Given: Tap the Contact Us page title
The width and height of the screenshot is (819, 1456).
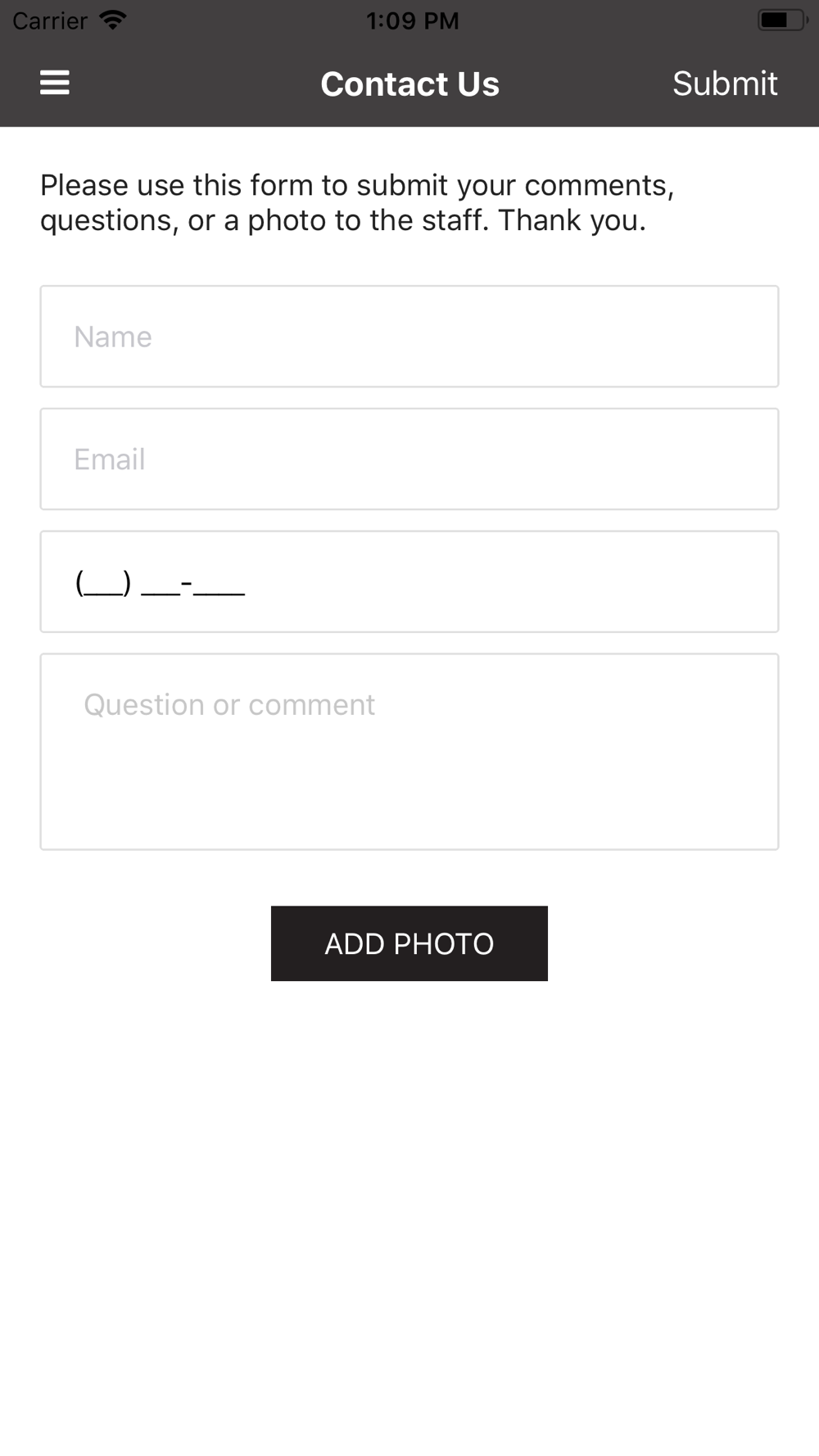Looking at the screenshot, I should [409, 84].
